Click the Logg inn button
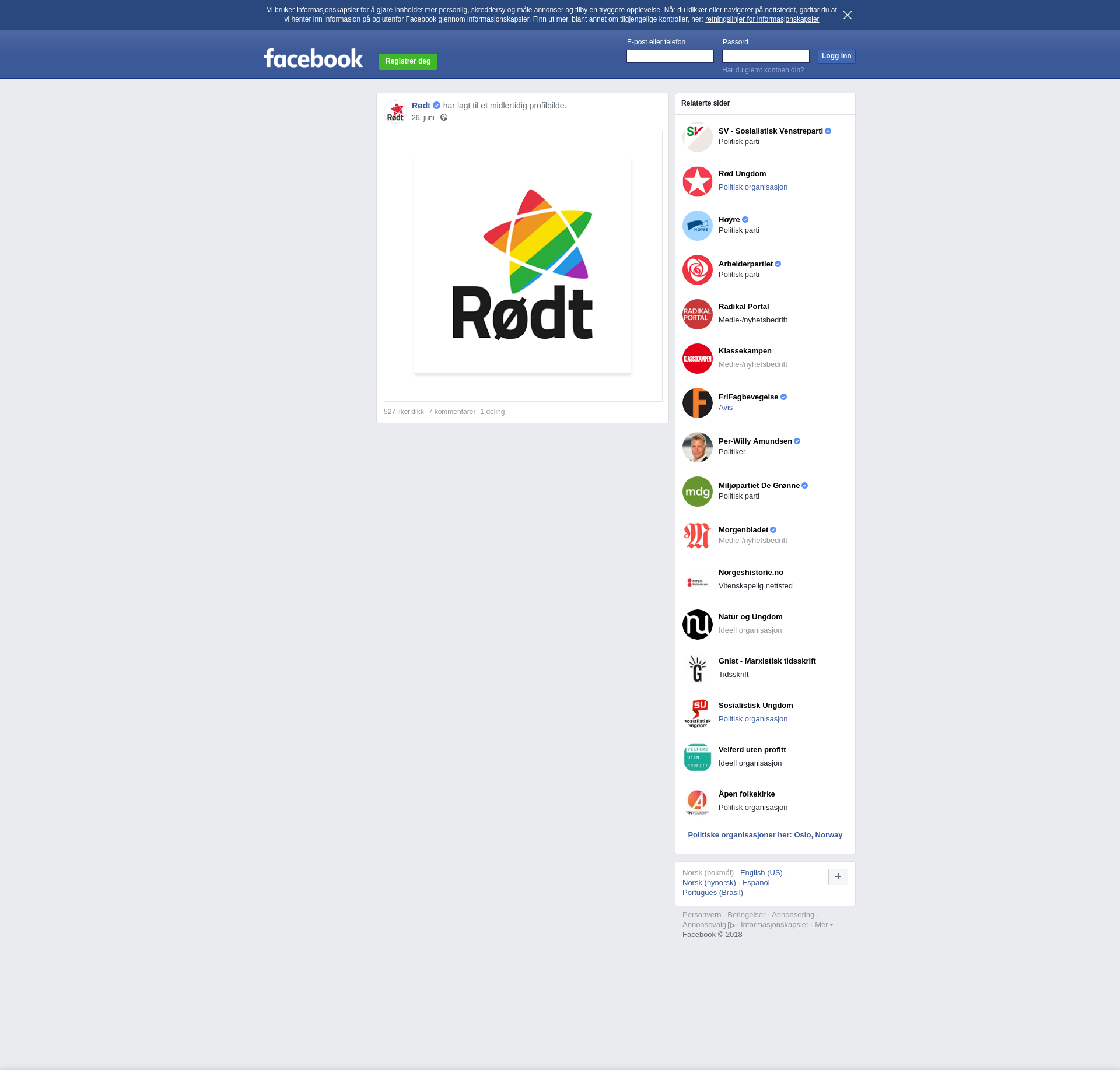 836,56
